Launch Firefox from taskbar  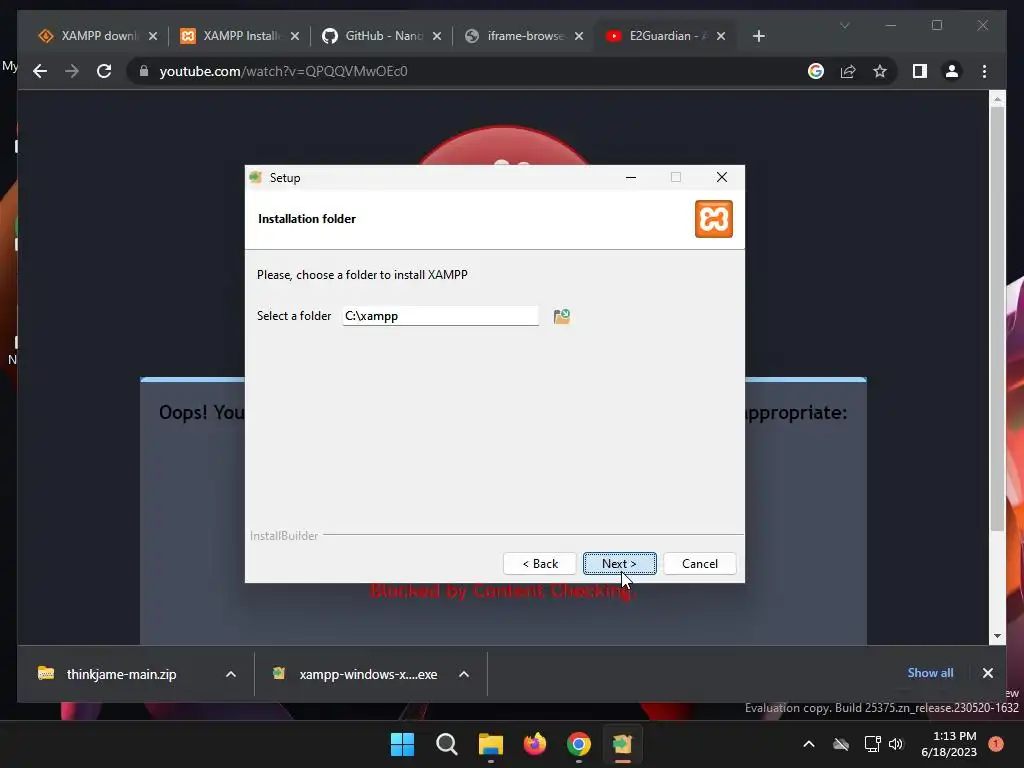(x=535, y=744)
